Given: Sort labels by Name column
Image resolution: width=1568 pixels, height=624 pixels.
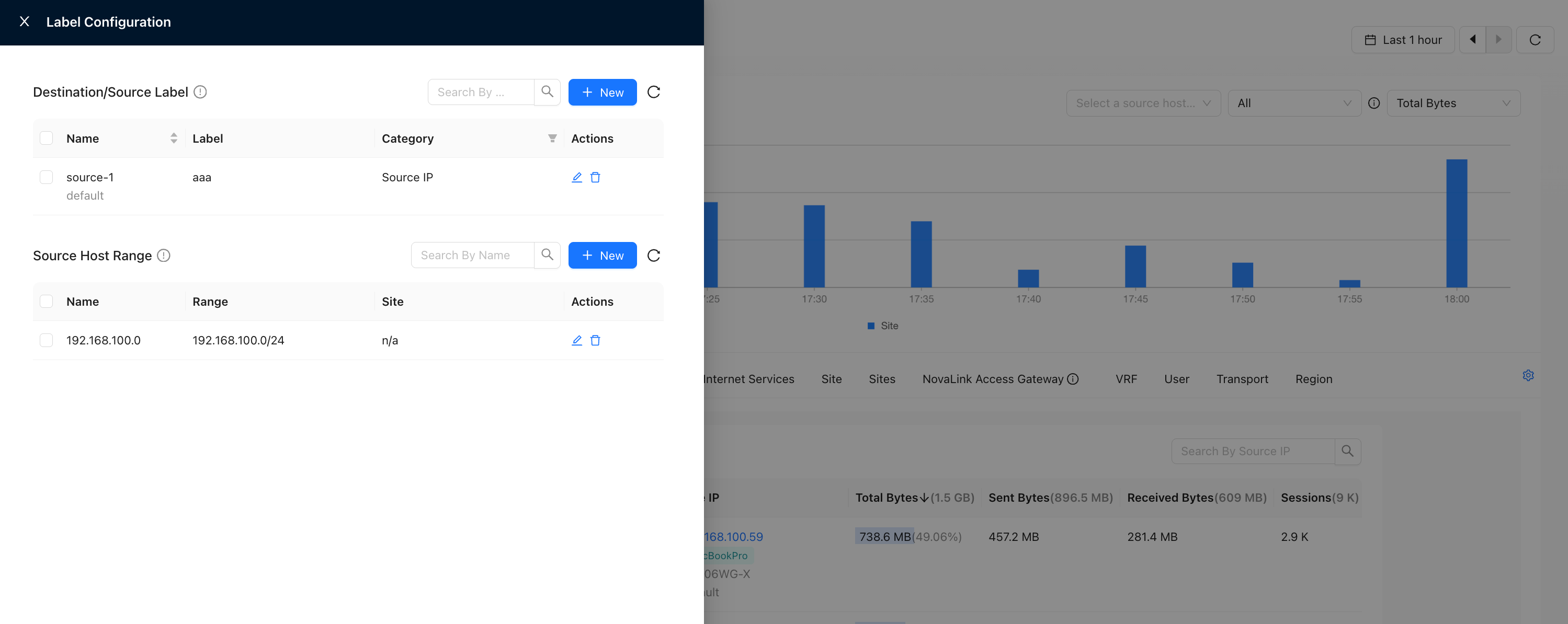Looking at the screenshot, I should 174,138.
